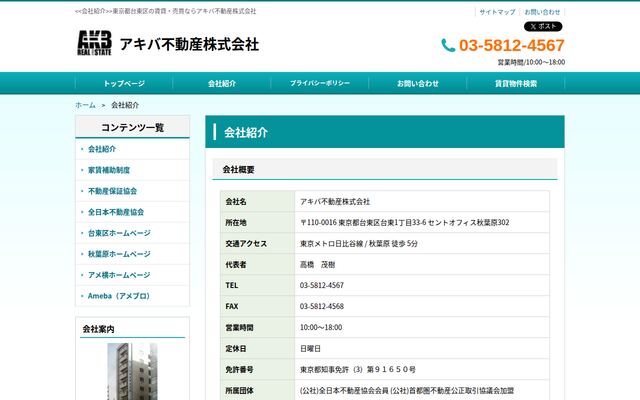Screen dimensions: 640x400
Task: Click 日曜日 holiday value
Action: (310, 349)
